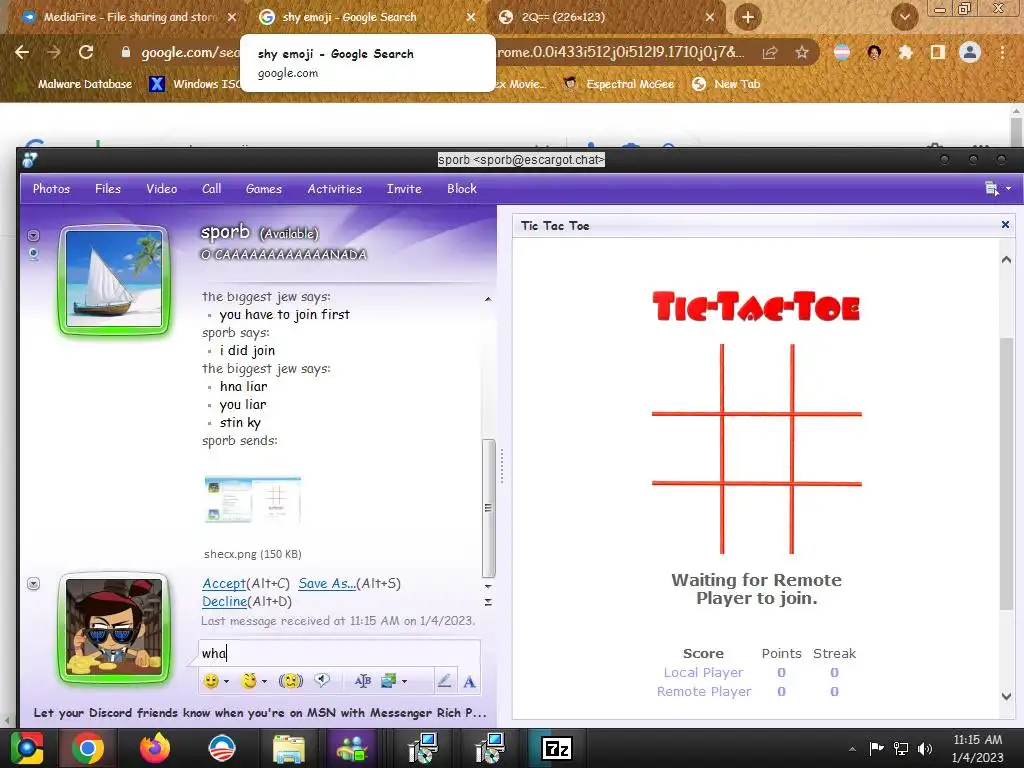Viewport: 1024px width, 768px height.
Task: Click the shecx.png image thumbnail
Action: (253, 500)
